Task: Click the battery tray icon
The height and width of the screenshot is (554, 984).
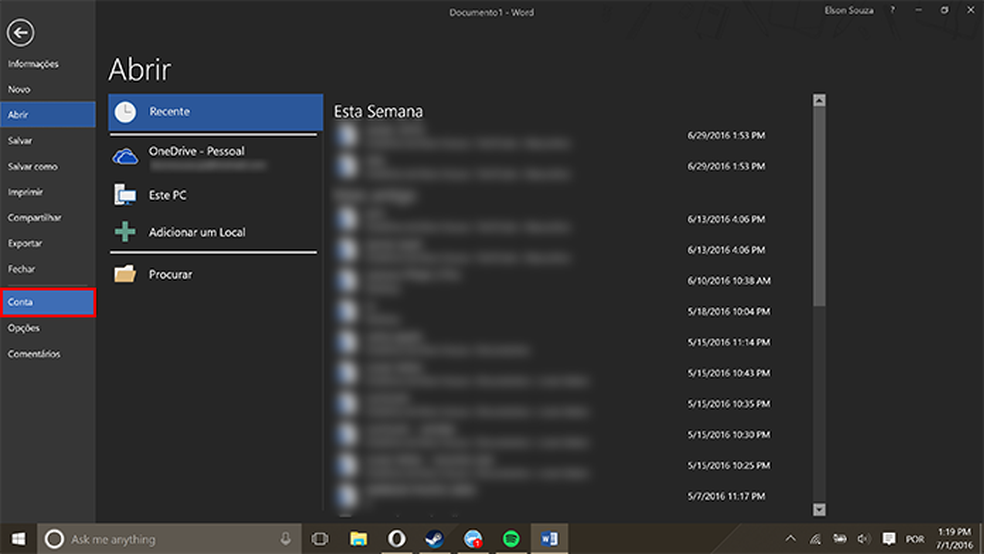Action: [840, 539]
